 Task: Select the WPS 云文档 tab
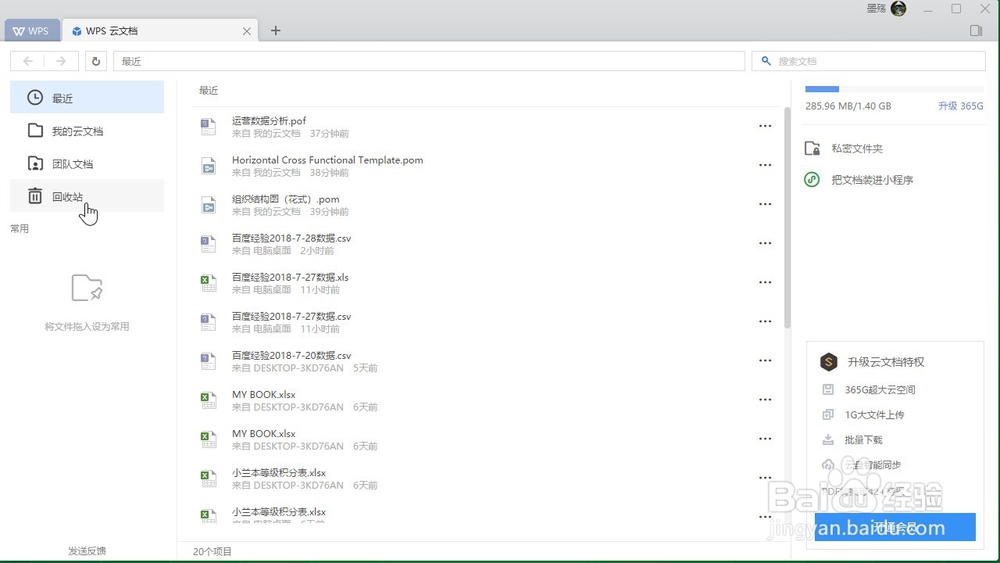point(159,31)
